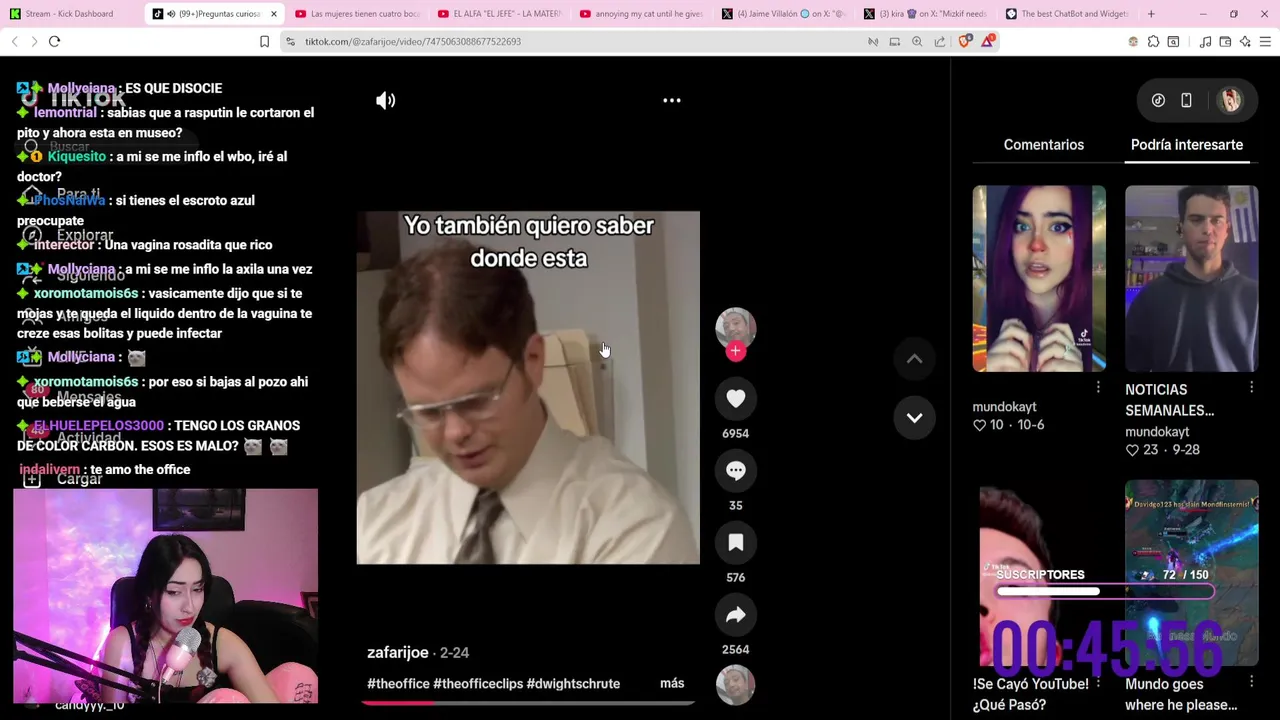Screen dimensions: 1280x720
Task: Switch to the 'annoying my cat' tab
Action: 642,14
